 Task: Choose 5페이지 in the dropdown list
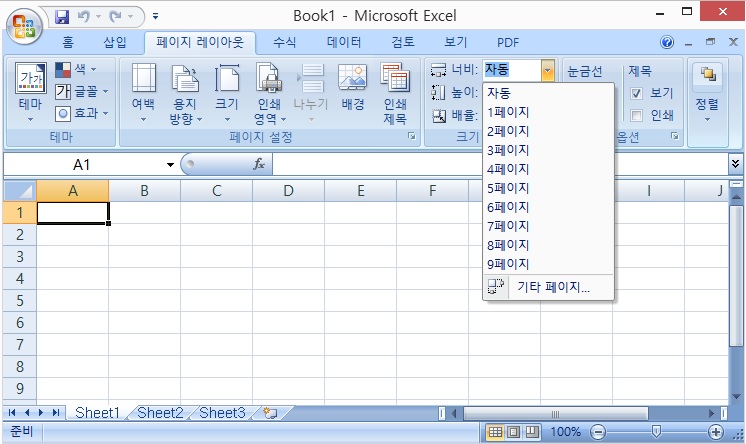549,188
